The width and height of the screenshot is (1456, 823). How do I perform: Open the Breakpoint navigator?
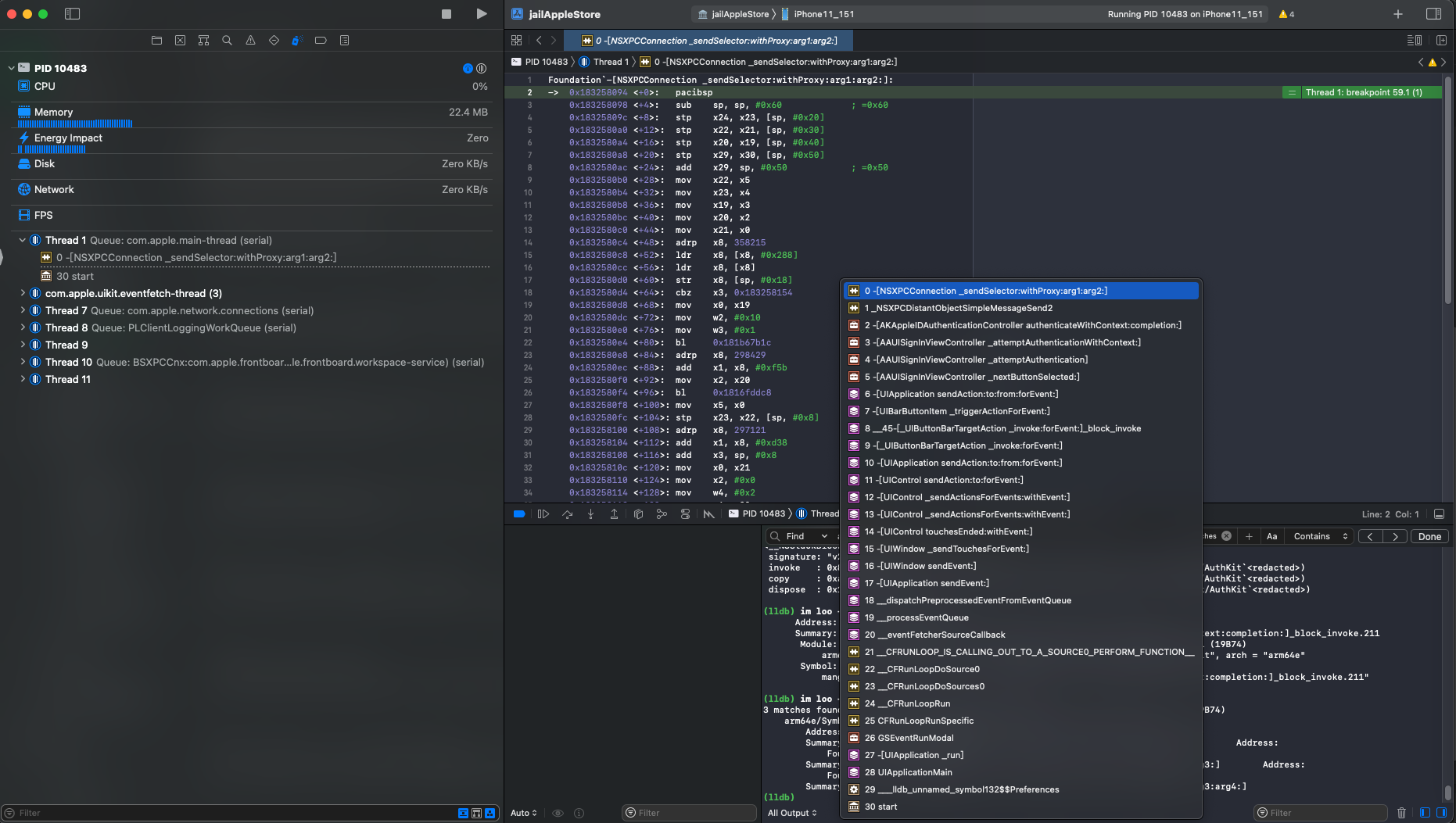[x=321, y=40]
